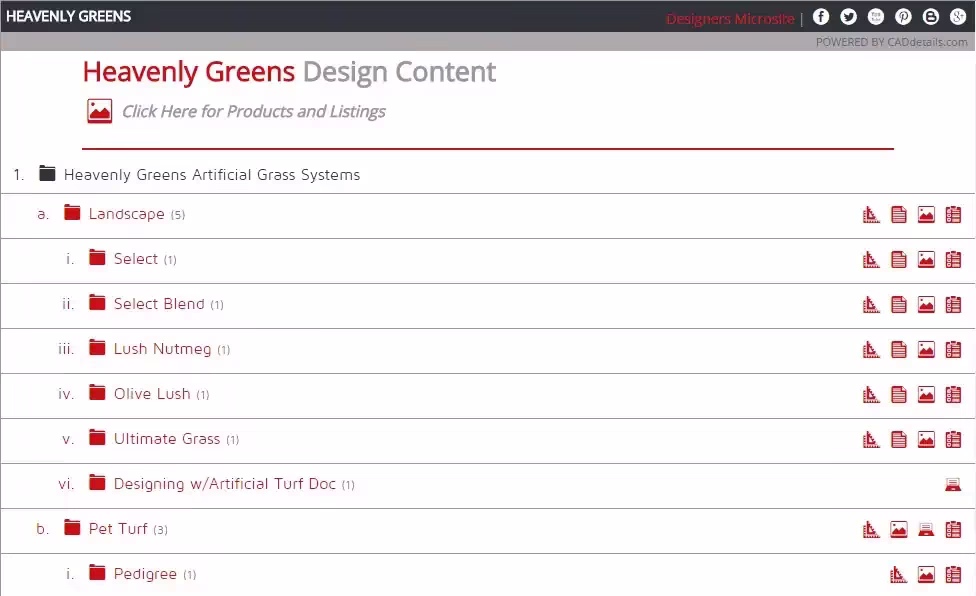Collapse the Landscape (5) folder
This screenshot has width=976, height=596.
coord(72,213)
